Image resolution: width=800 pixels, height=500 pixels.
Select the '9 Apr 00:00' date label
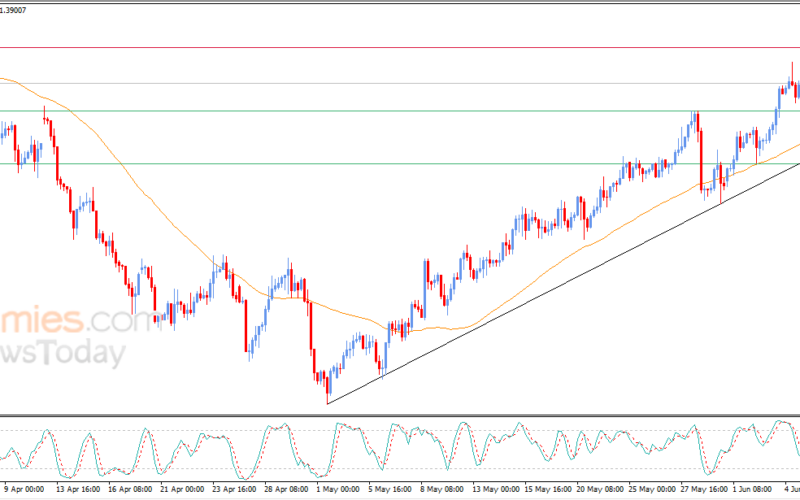pyautogui.click(x=24, y=489)
